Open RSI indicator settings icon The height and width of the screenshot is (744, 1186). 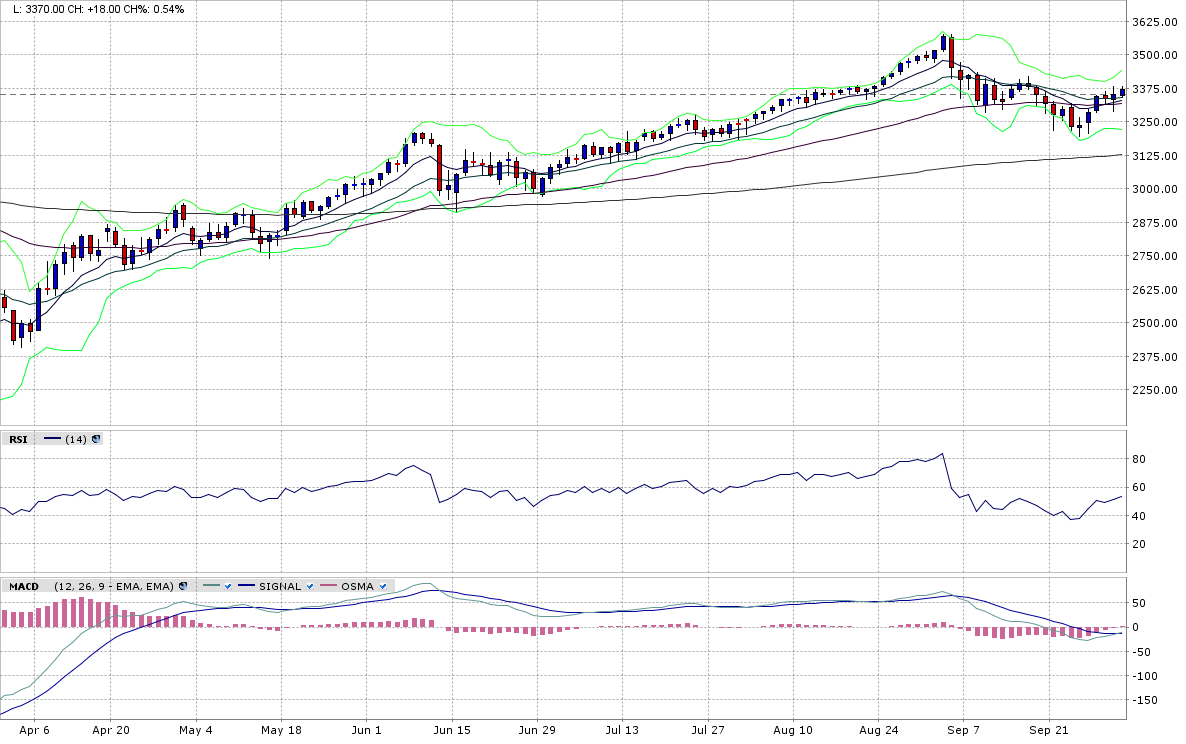click(x=96, y=439)
